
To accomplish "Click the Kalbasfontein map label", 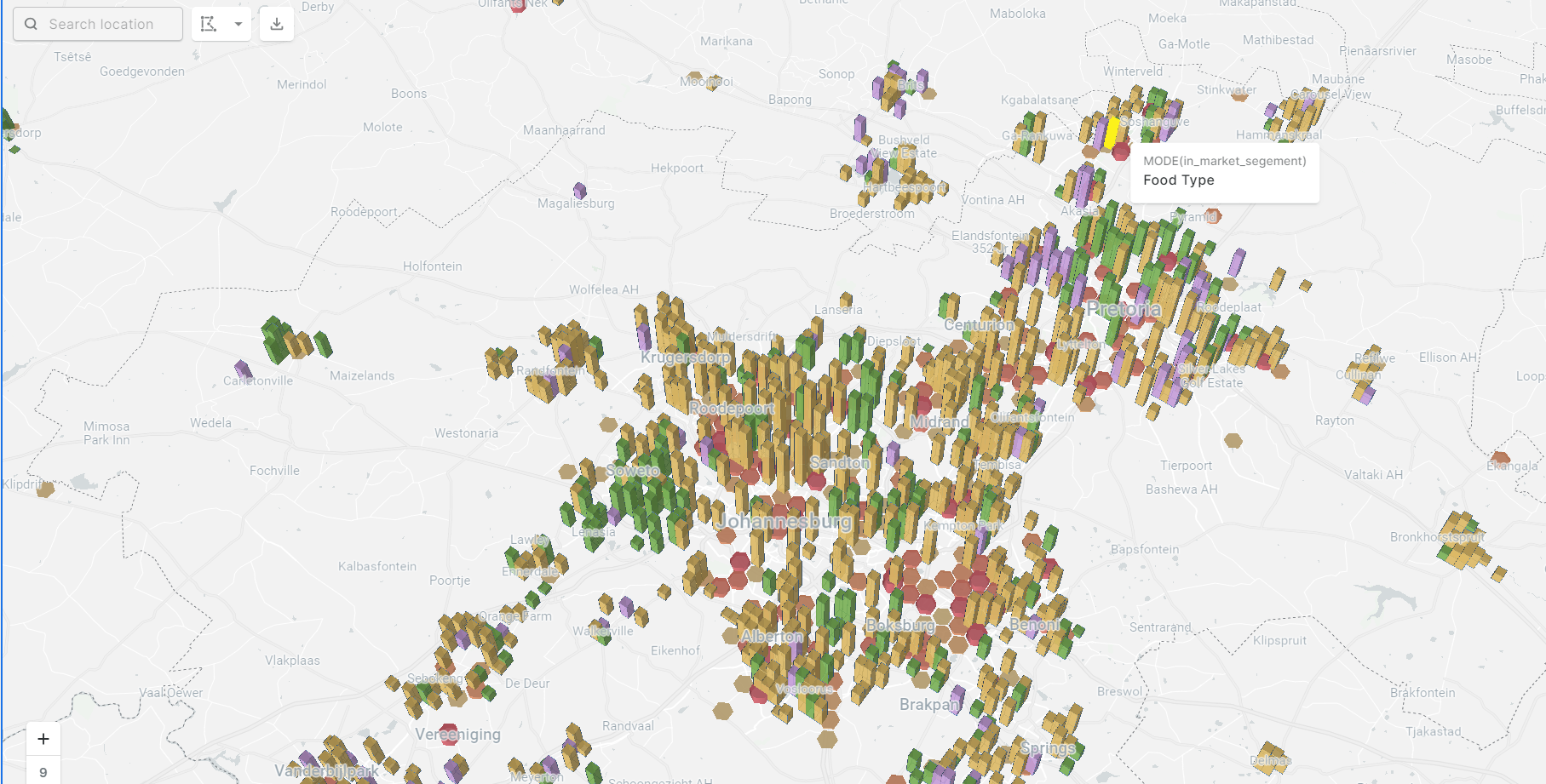I will [377, 567].
